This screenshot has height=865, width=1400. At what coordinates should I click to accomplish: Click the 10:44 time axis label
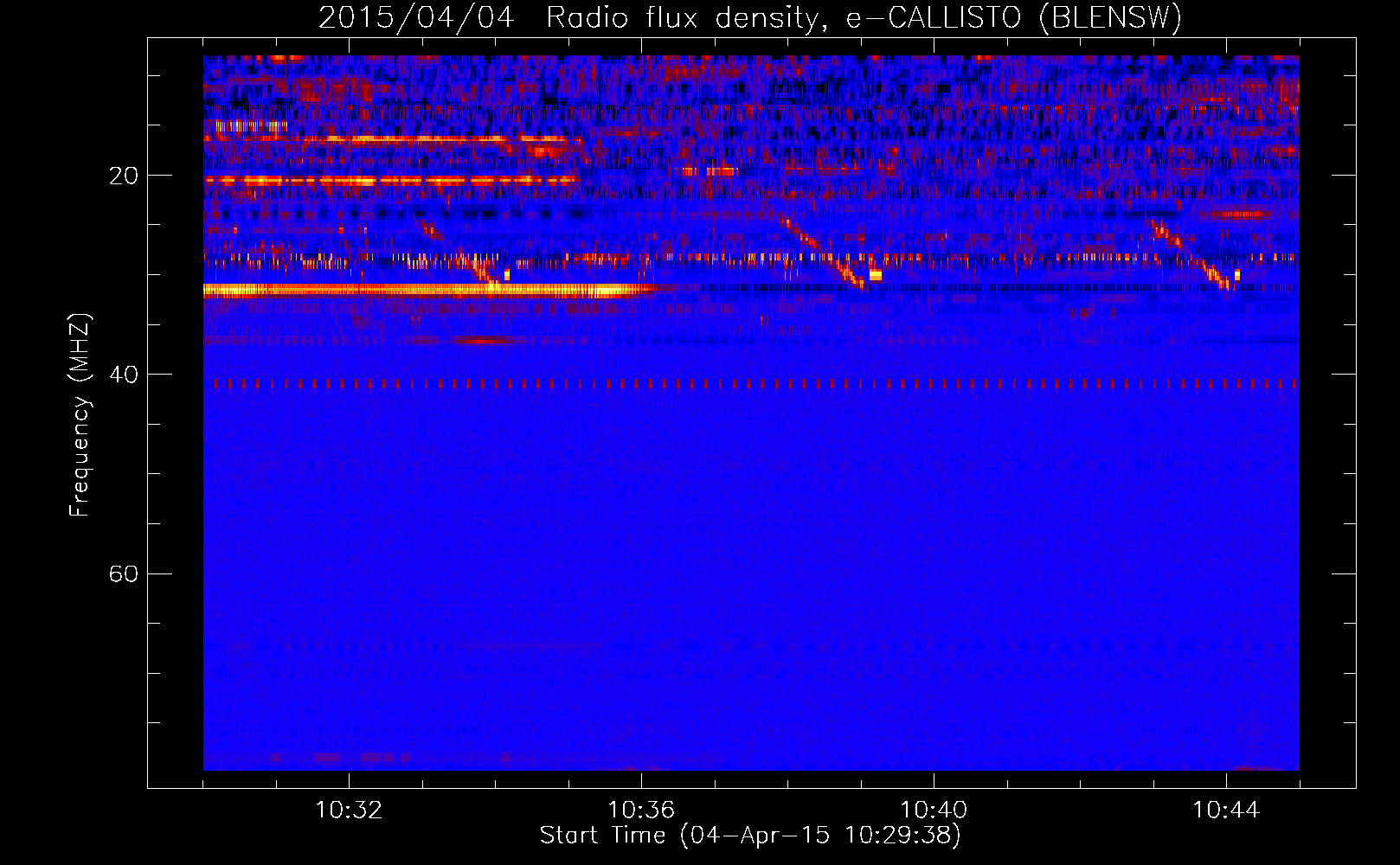tap(1226, 811)
